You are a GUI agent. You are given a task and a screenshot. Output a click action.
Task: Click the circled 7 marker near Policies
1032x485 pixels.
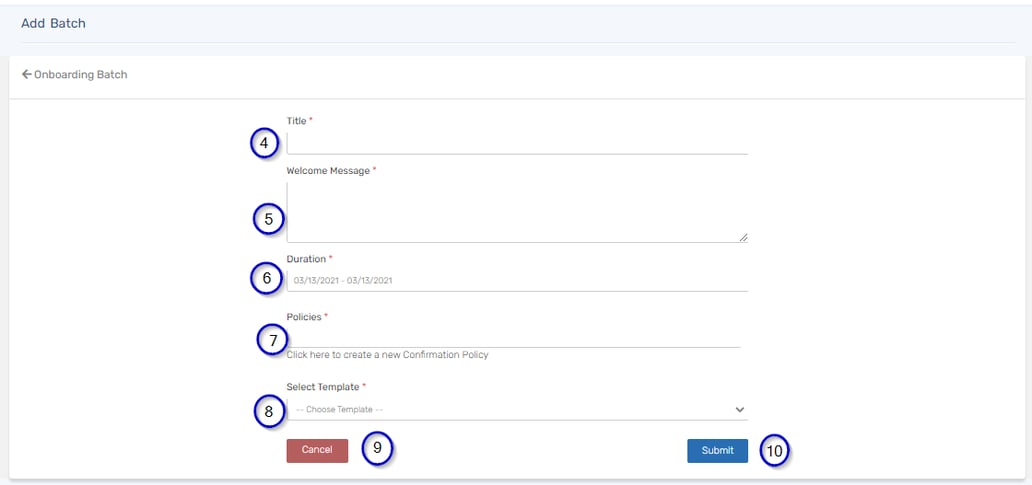(273, 340)
